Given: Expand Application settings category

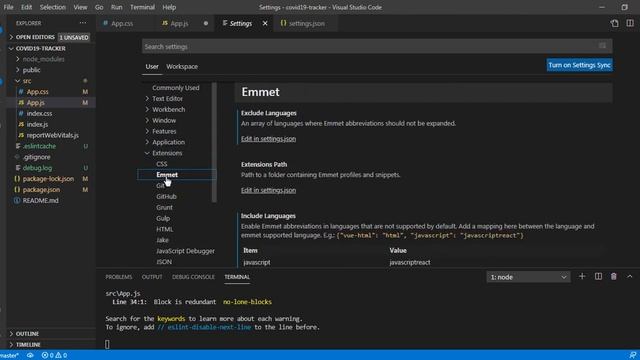Looking at the screenshot, I should [168, 142].
